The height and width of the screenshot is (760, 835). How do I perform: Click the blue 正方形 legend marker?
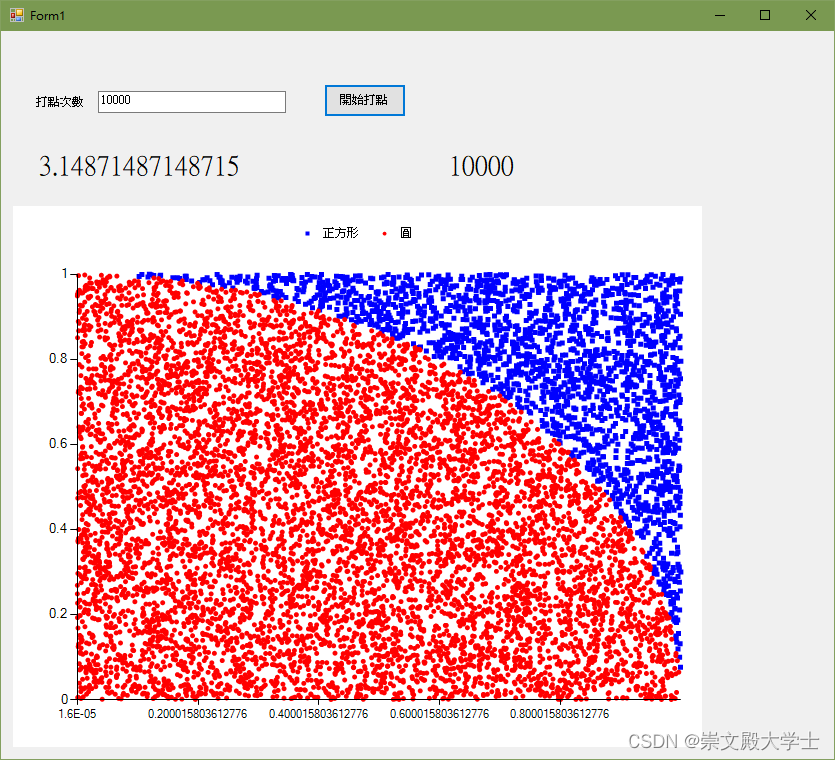pyautogui.click(x=307, y=233)
